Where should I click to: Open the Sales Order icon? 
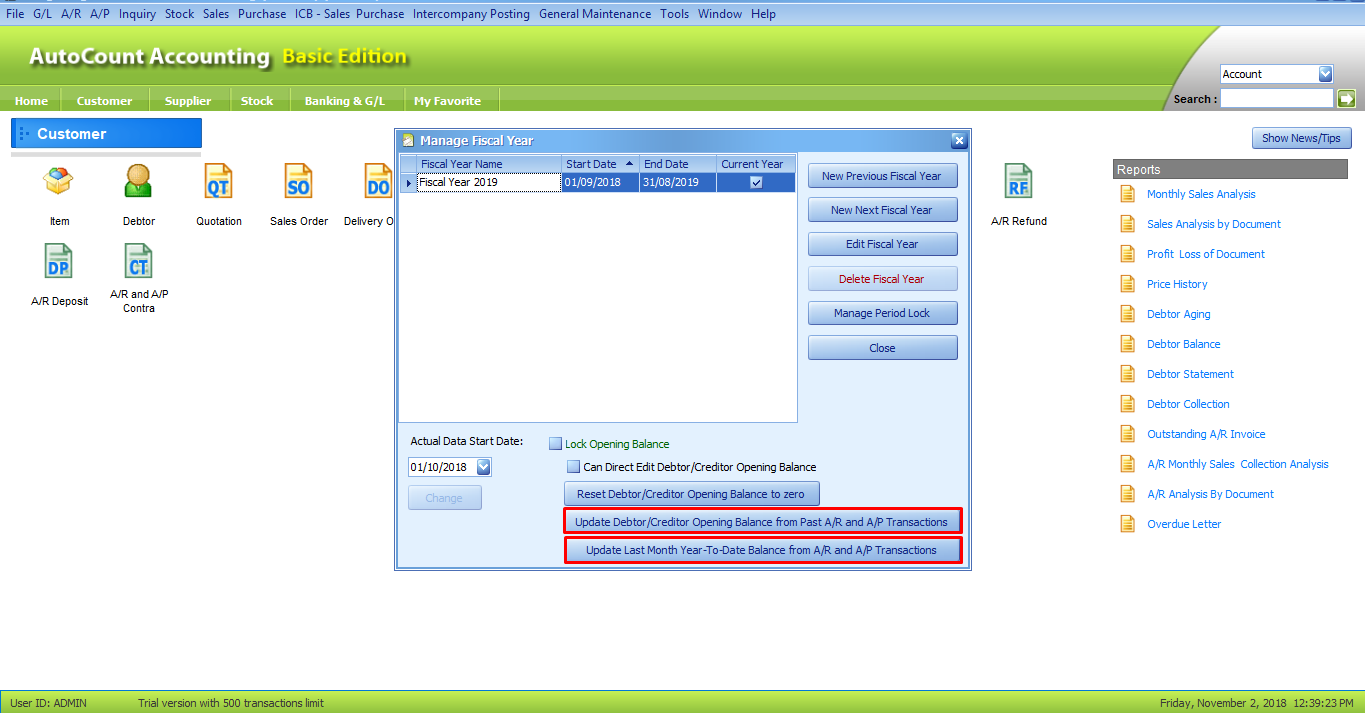click(x=299, y=183)
